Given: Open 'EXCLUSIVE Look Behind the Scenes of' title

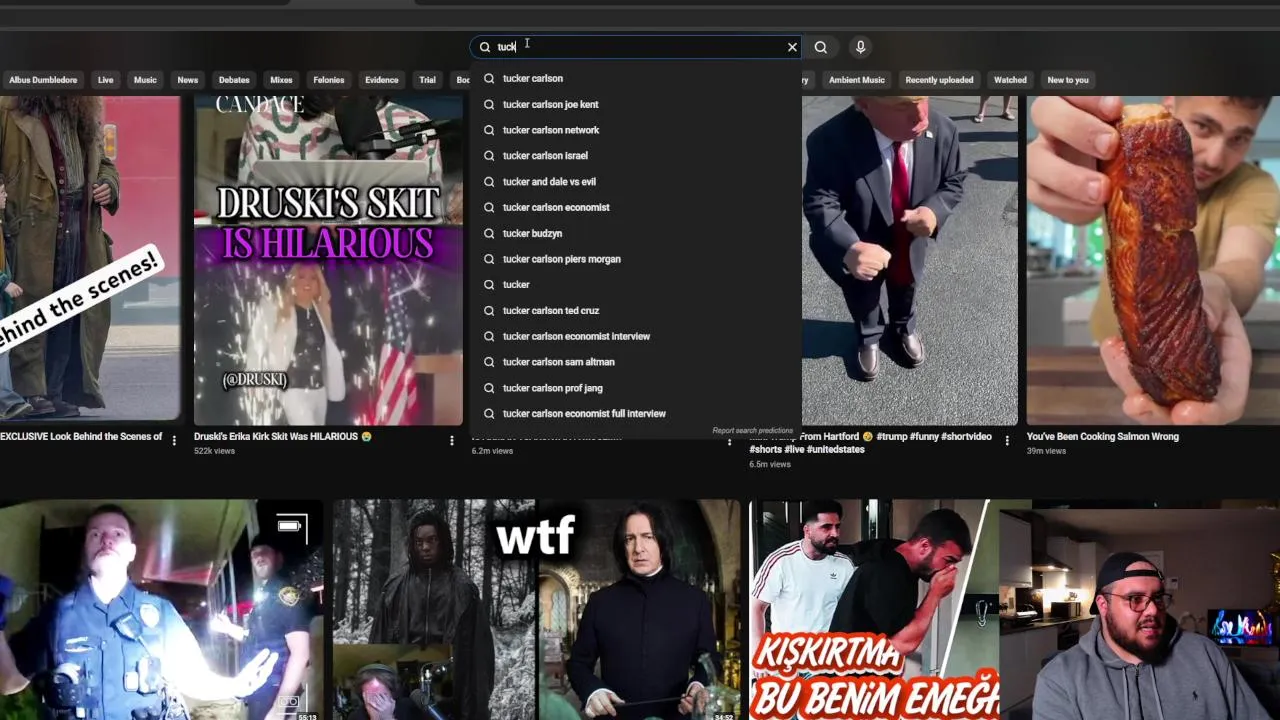Looking at the screenshot, I should pos(81,437).
